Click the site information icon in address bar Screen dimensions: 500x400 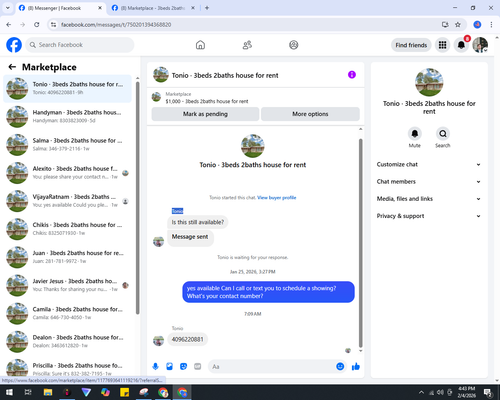[53, 25]
